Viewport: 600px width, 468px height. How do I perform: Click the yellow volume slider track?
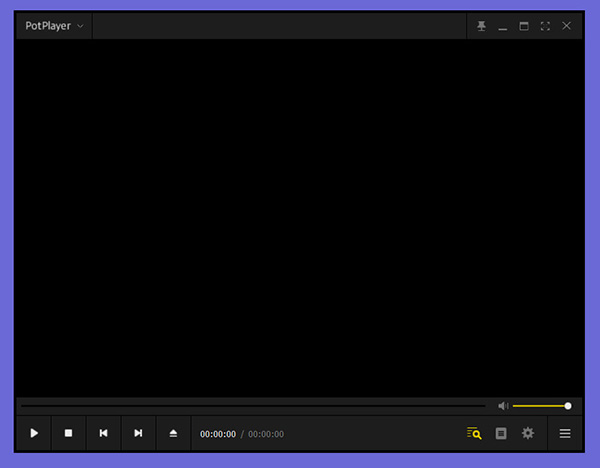click(x=540, y=406)
